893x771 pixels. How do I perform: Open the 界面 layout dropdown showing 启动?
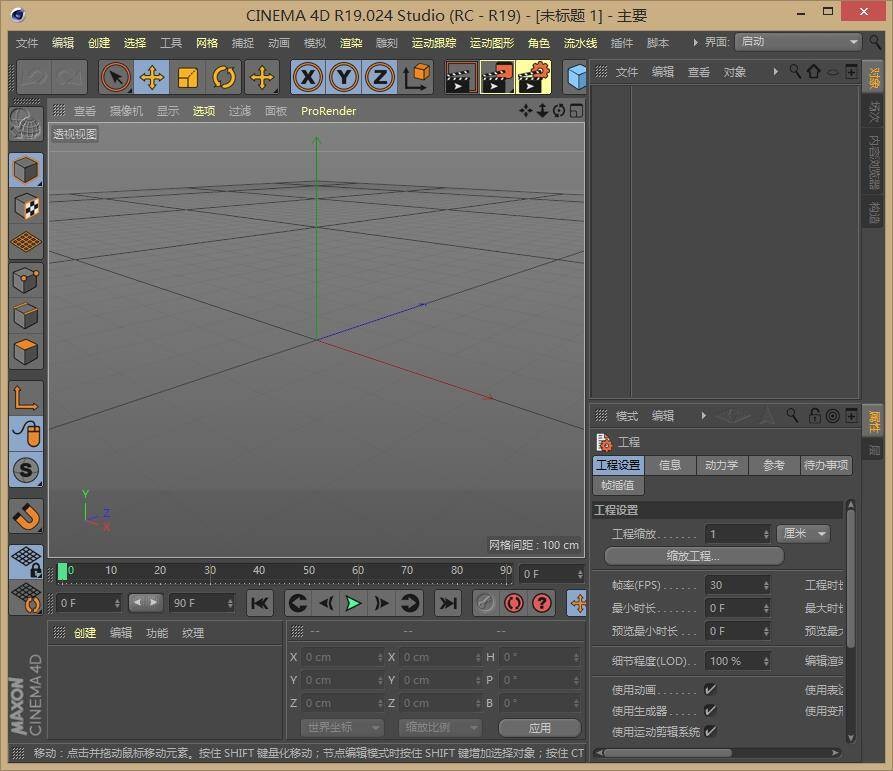click(798, 42)
